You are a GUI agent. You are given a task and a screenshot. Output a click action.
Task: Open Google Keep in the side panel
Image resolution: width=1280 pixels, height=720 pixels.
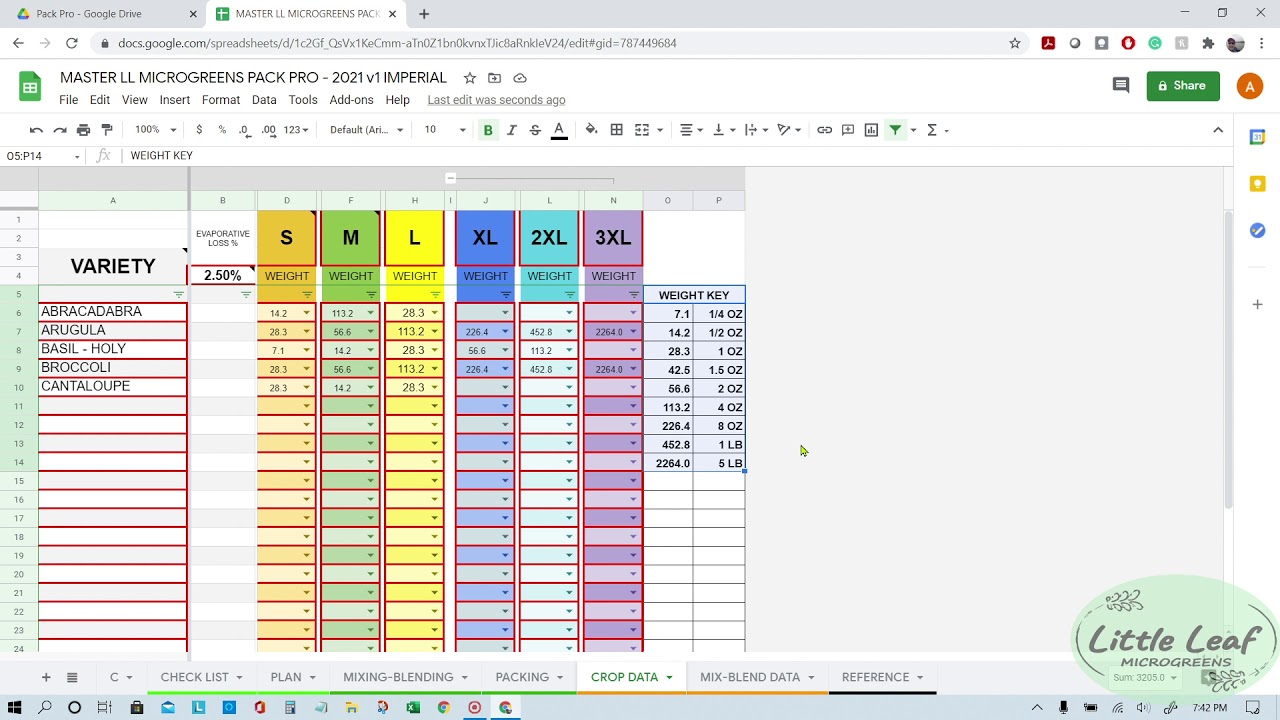tap(1257, 184)
